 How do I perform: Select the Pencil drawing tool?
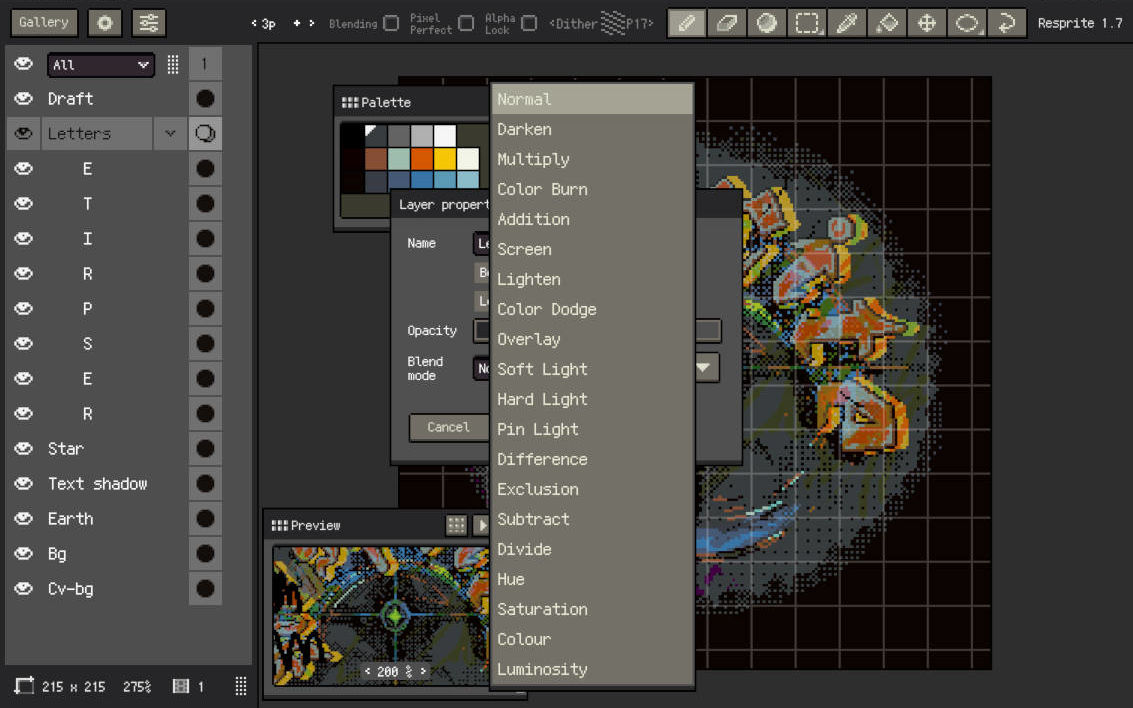click(686, 23)
